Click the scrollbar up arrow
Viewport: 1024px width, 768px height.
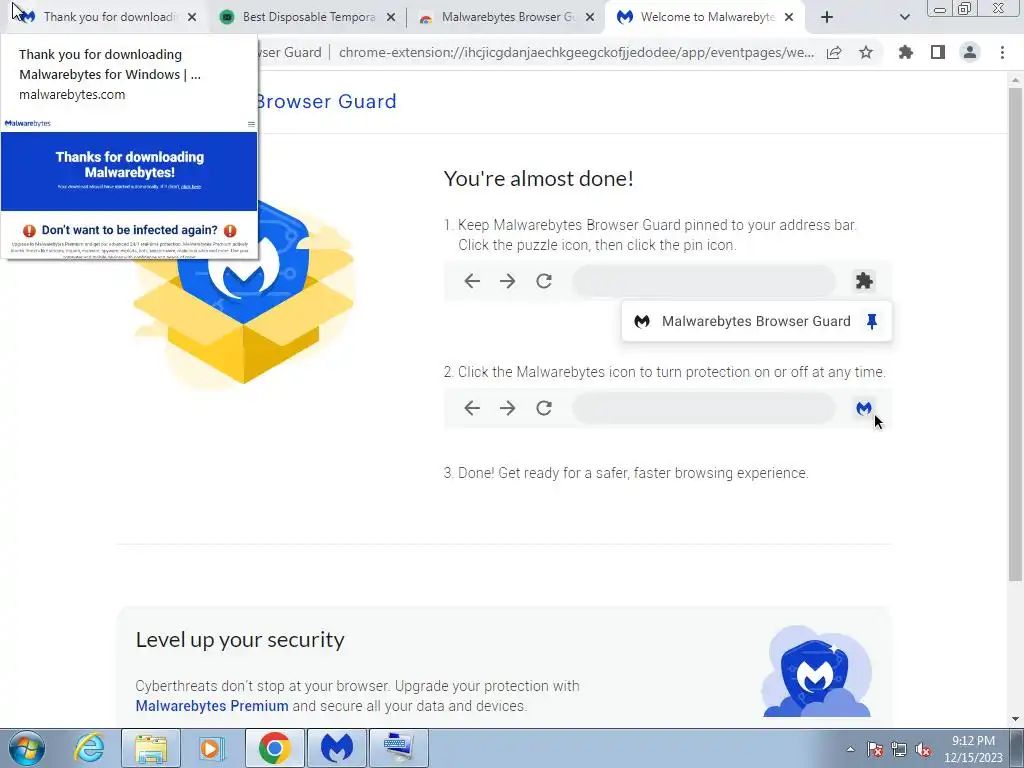(1015, 79)
